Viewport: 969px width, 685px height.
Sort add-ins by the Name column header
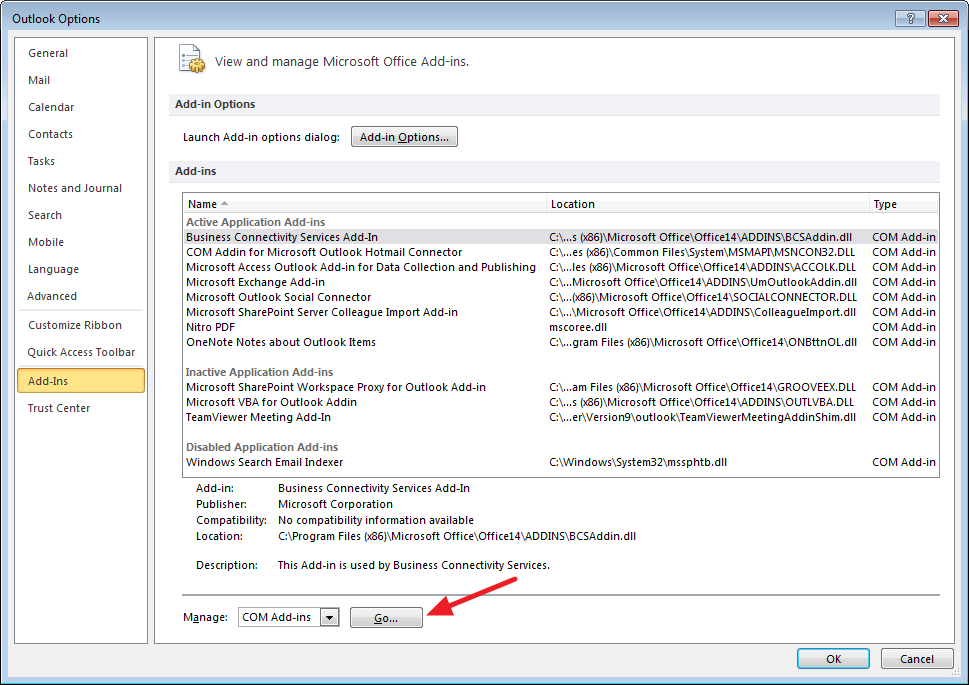point(365,204)
